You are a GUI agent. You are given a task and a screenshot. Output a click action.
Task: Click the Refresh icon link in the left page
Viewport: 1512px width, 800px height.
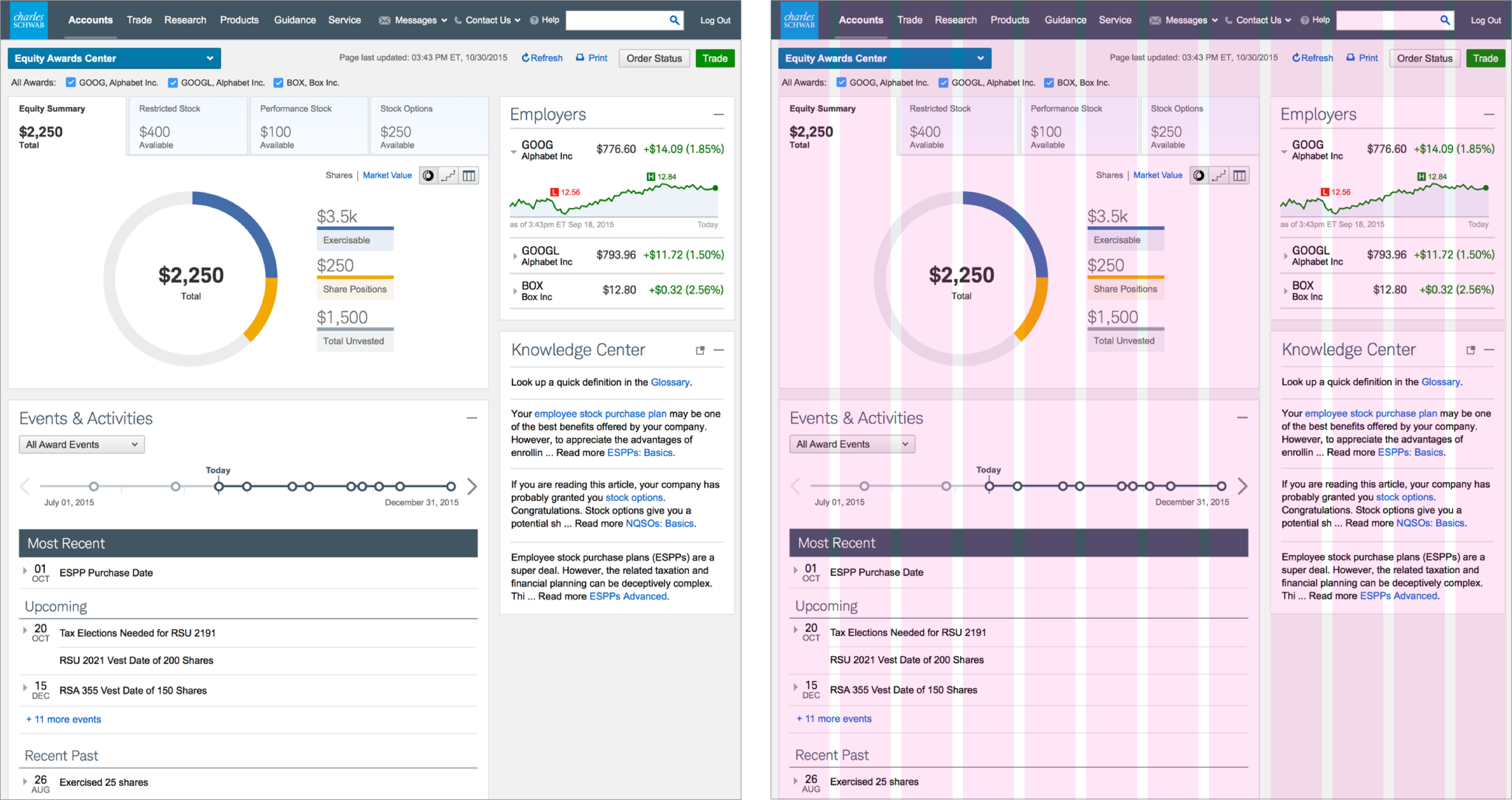pos(541,58)
